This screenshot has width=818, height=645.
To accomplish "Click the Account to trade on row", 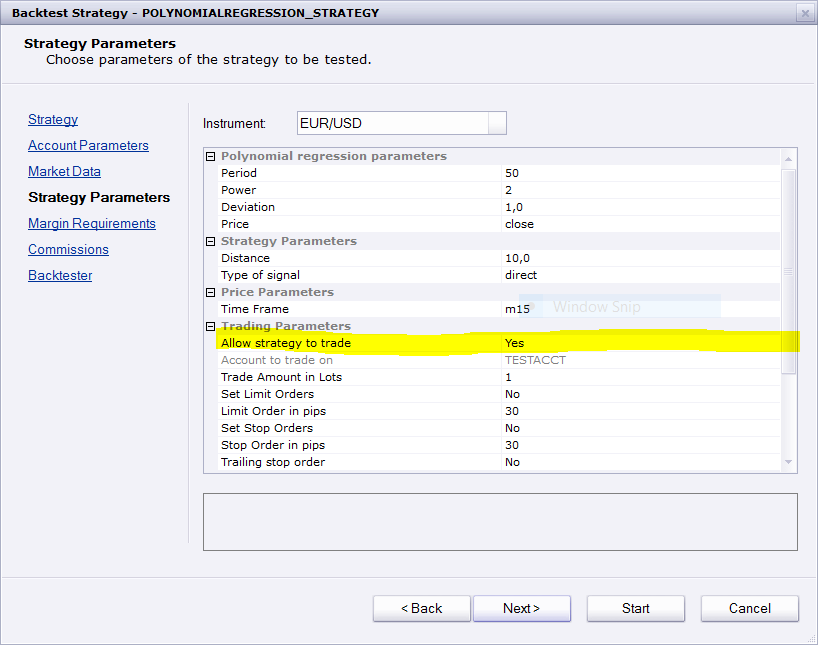I will (499, 360).
